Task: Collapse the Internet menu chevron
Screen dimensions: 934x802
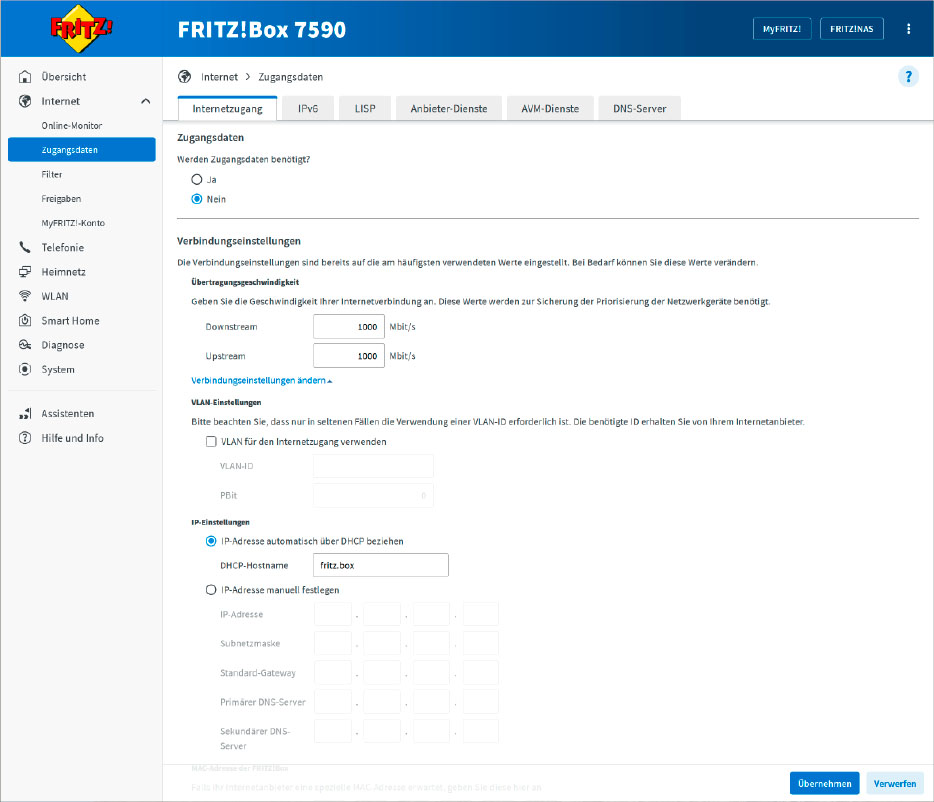Action: click(x=145, y=101)
